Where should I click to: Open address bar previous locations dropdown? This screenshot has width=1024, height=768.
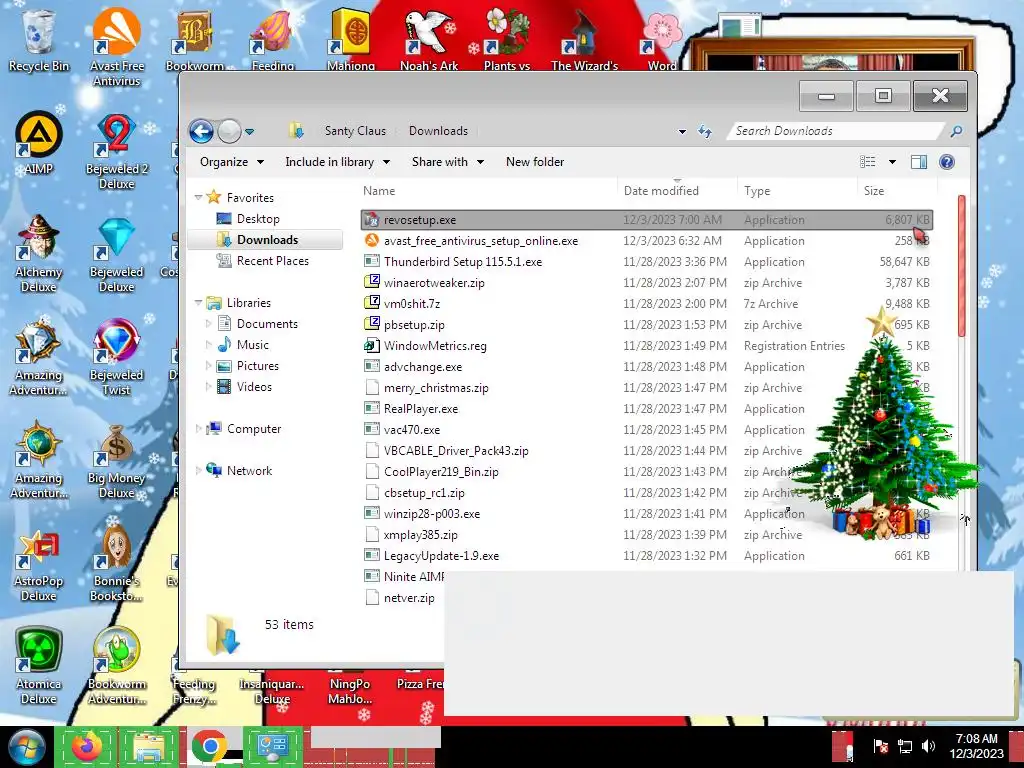pyautogui.click(x=682, y=131)
